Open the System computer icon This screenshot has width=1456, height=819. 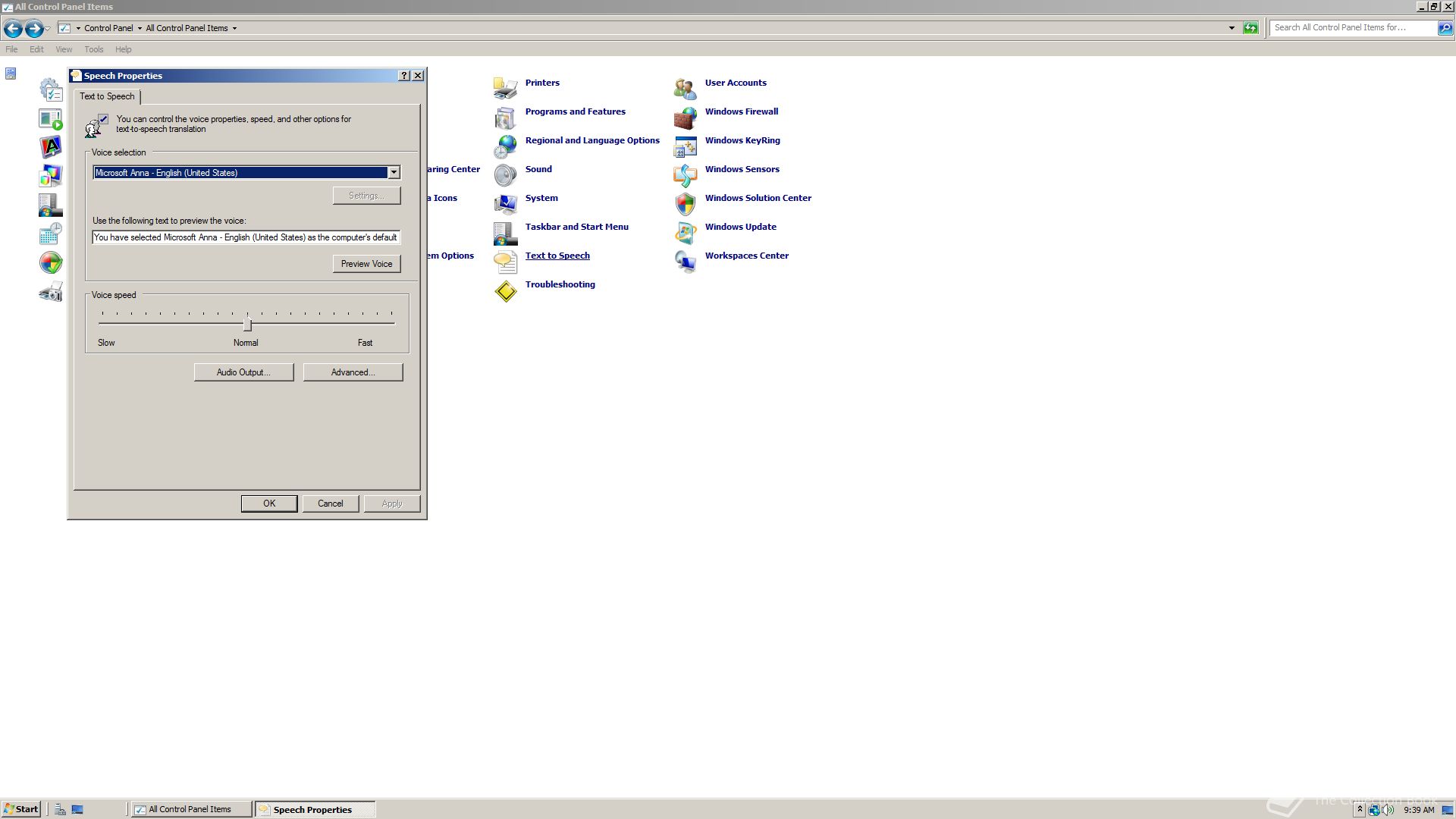coord(505,203)
